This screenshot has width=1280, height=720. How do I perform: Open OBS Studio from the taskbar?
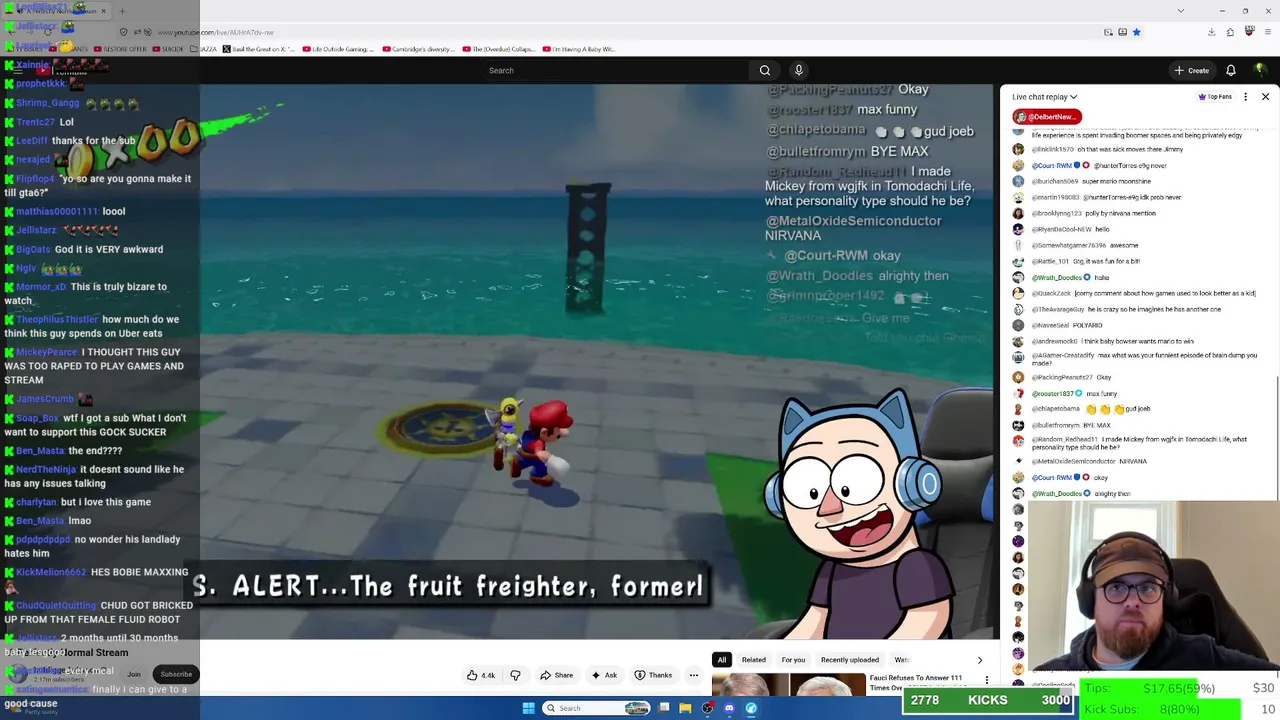tap(707, 708)
